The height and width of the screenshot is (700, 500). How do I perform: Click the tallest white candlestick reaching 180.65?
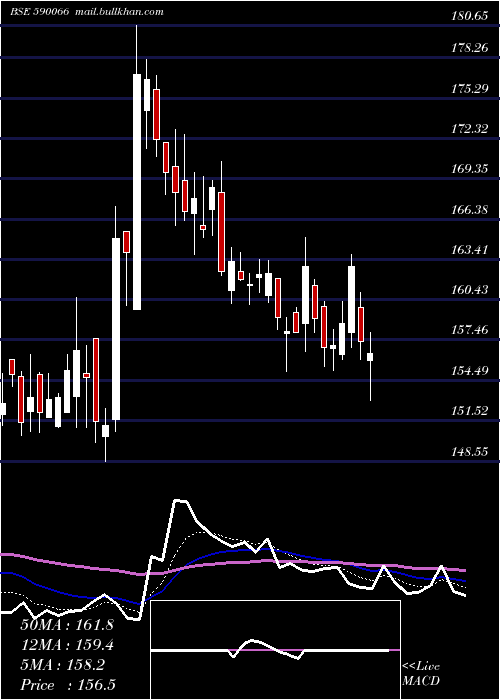point(137,168)
